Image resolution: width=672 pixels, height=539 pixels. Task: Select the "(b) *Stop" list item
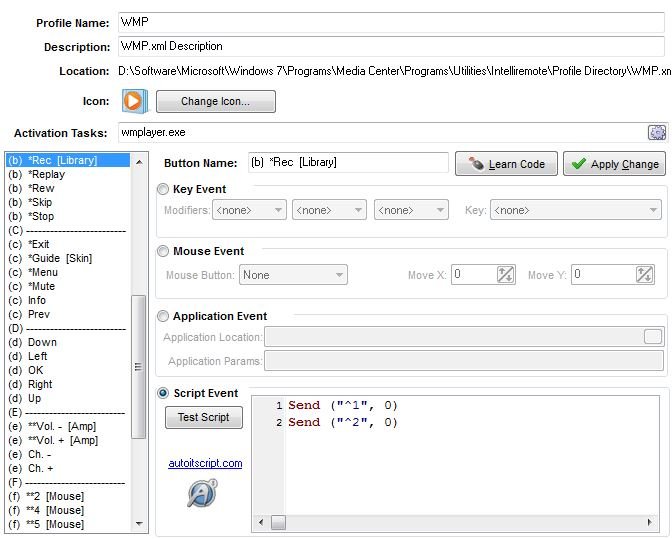(68, 216)
